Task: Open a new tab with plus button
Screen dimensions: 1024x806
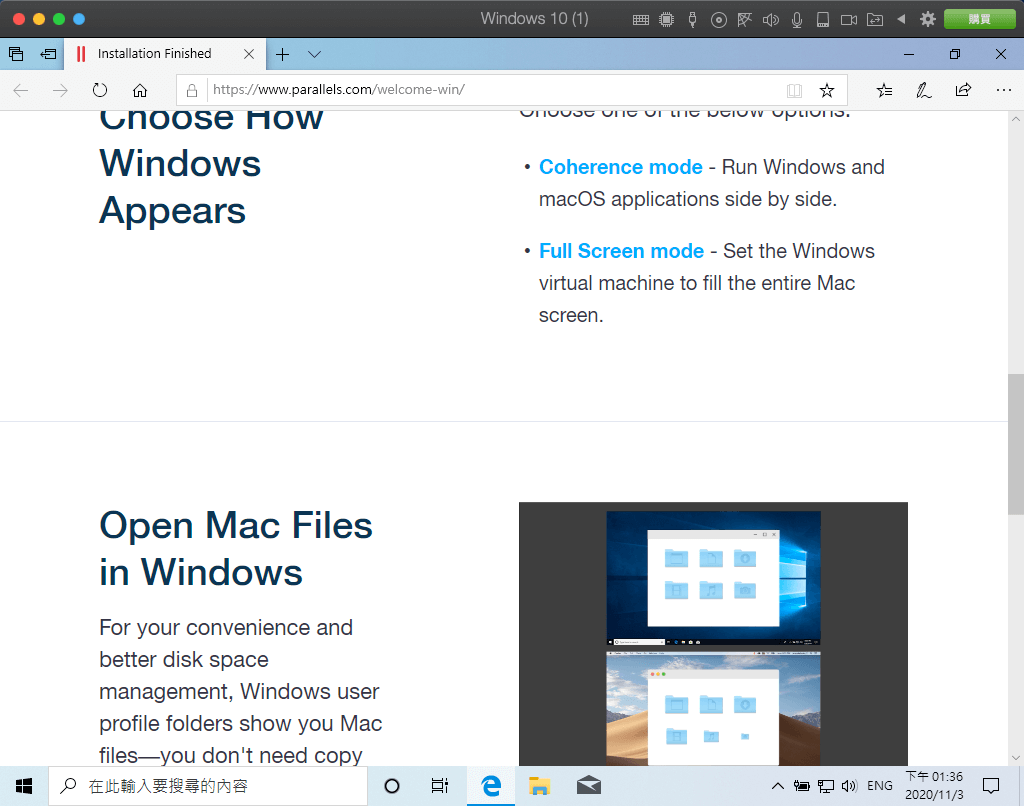Action: click(282, 54)
